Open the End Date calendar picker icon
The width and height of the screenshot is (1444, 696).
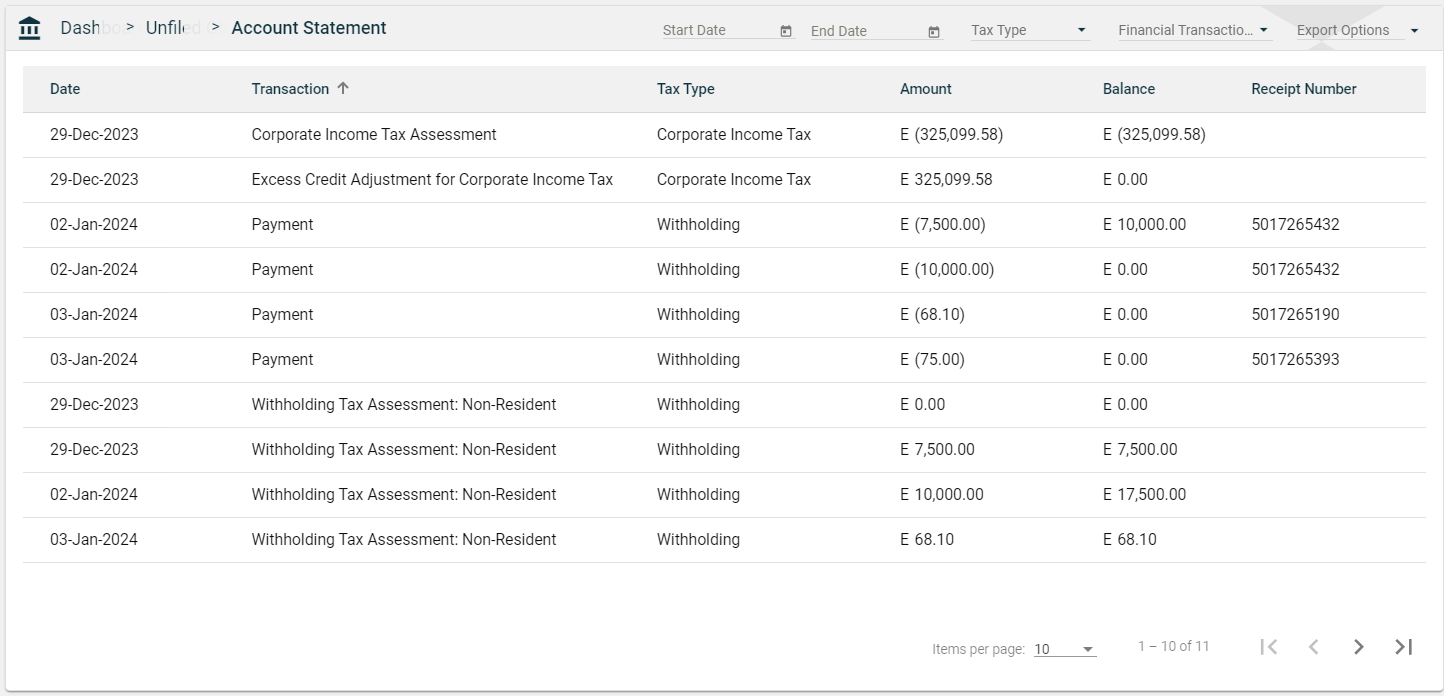point(934,32)
